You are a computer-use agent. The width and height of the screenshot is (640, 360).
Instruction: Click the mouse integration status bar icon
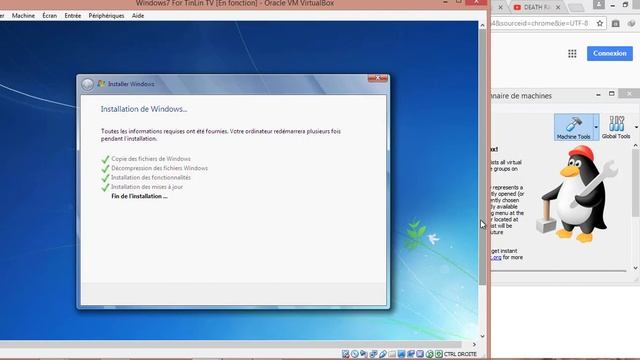click(429, 354)
